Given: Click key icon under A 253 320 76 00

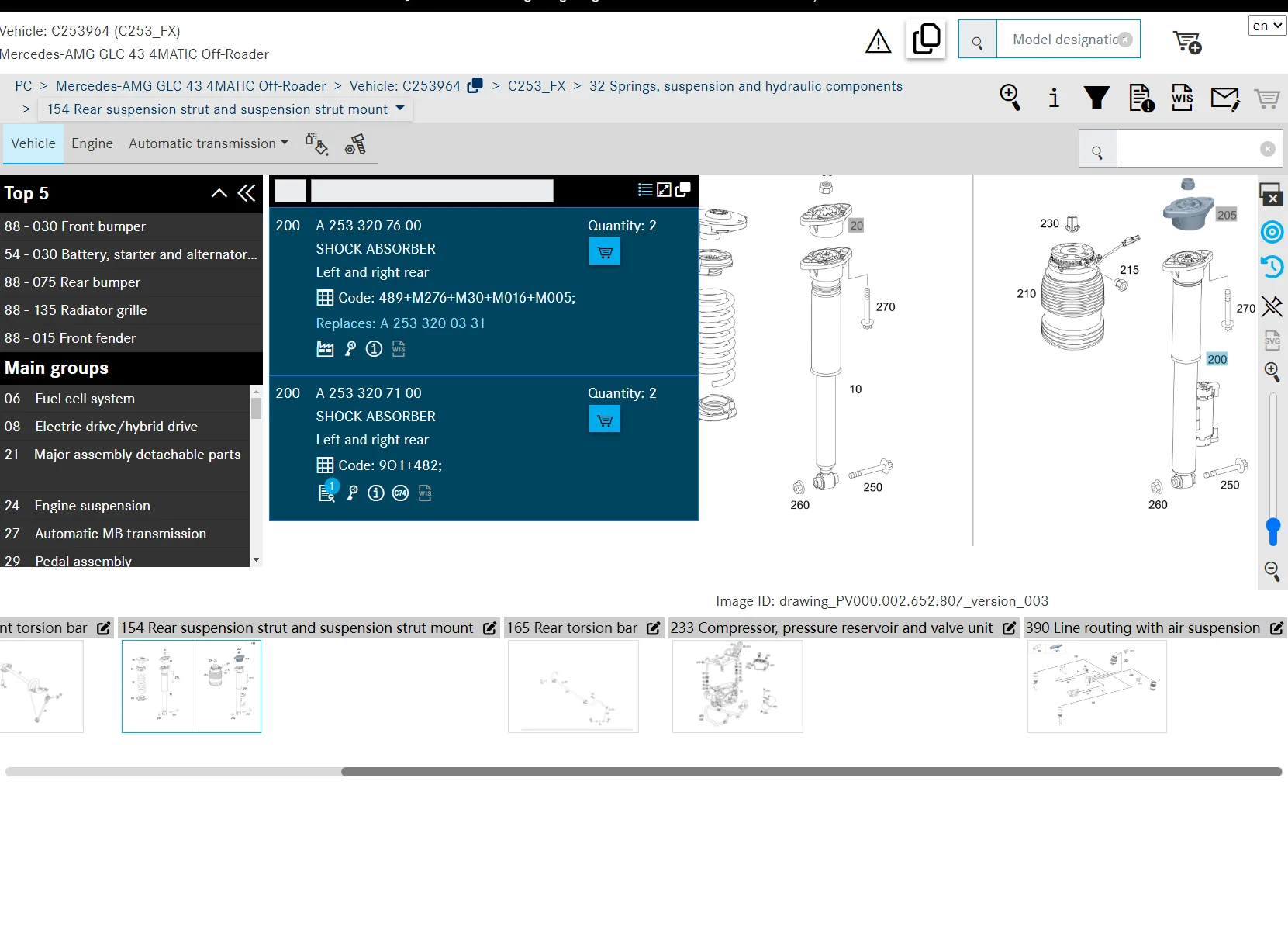Looking at the screenshot, I should click(x=350, y=349).
